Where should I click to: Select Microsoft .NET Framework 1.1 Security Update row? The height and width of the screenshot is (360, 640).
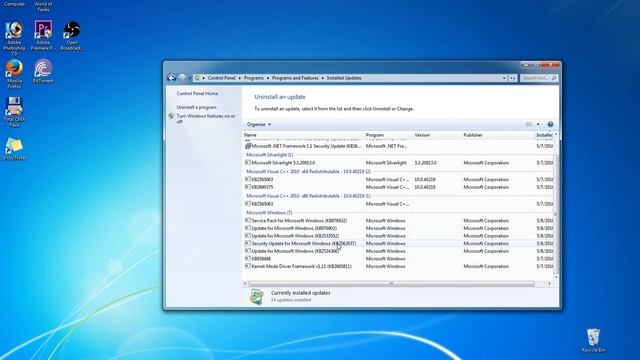398,146
